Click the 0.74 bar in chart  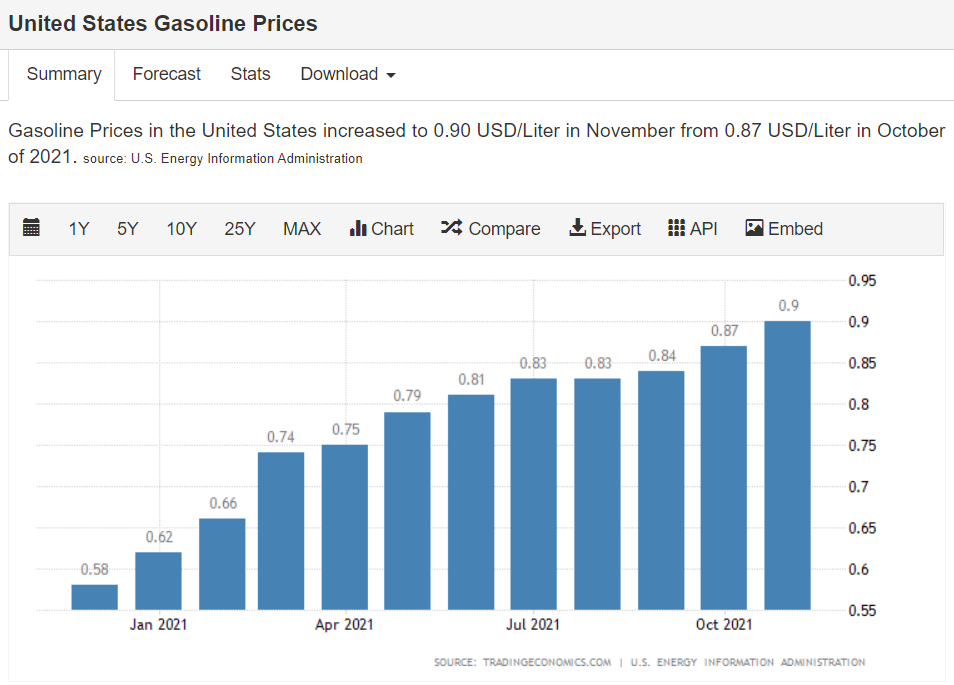[x=281, y=531]
